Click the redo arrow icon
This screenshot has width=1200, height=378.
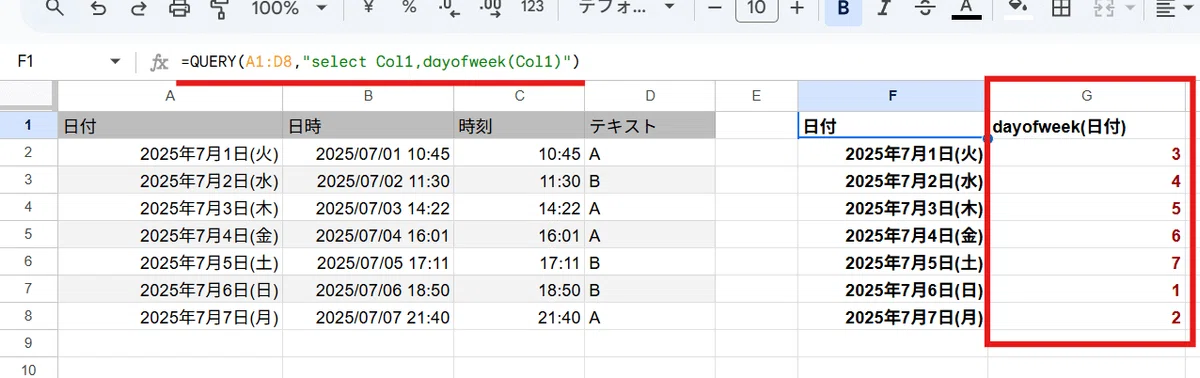(138, 8)
